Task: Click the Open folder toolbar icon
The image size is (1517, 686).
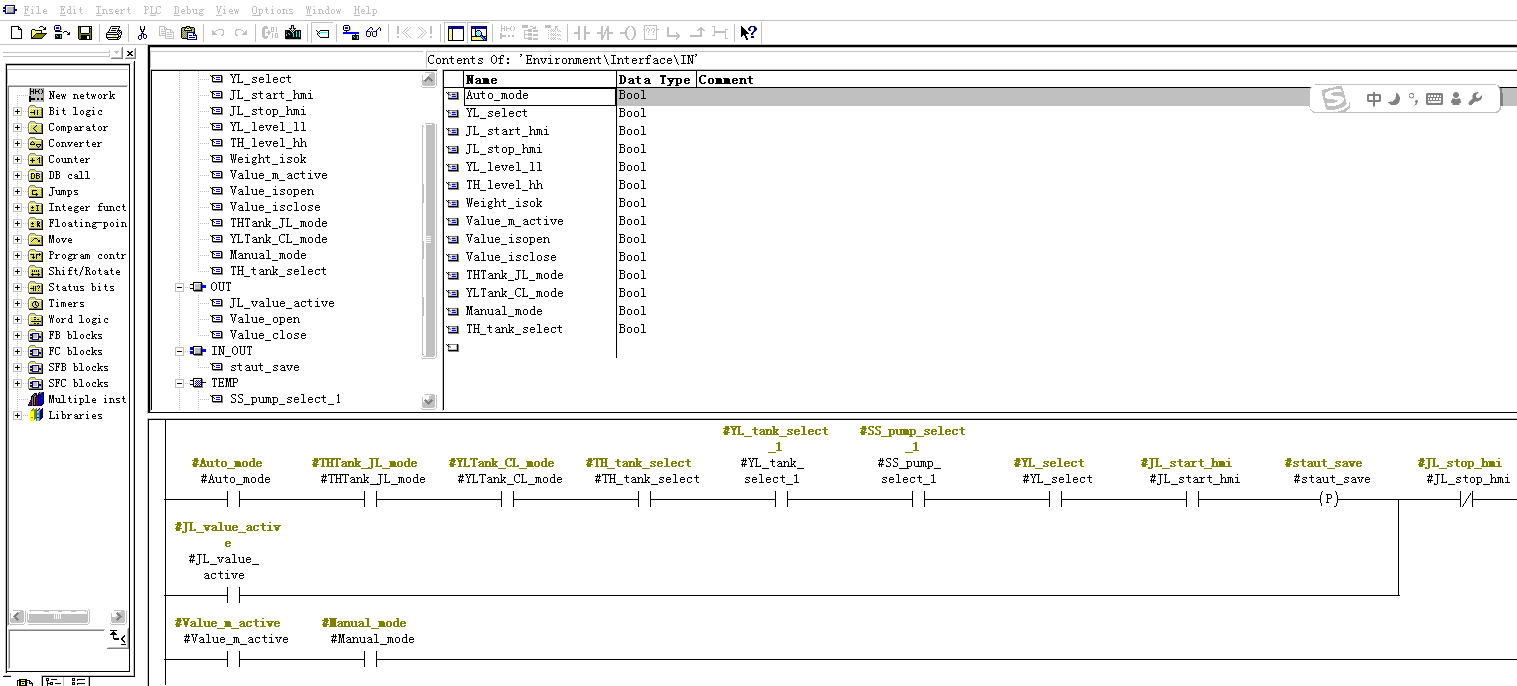Action: click(x=39, y=33)
